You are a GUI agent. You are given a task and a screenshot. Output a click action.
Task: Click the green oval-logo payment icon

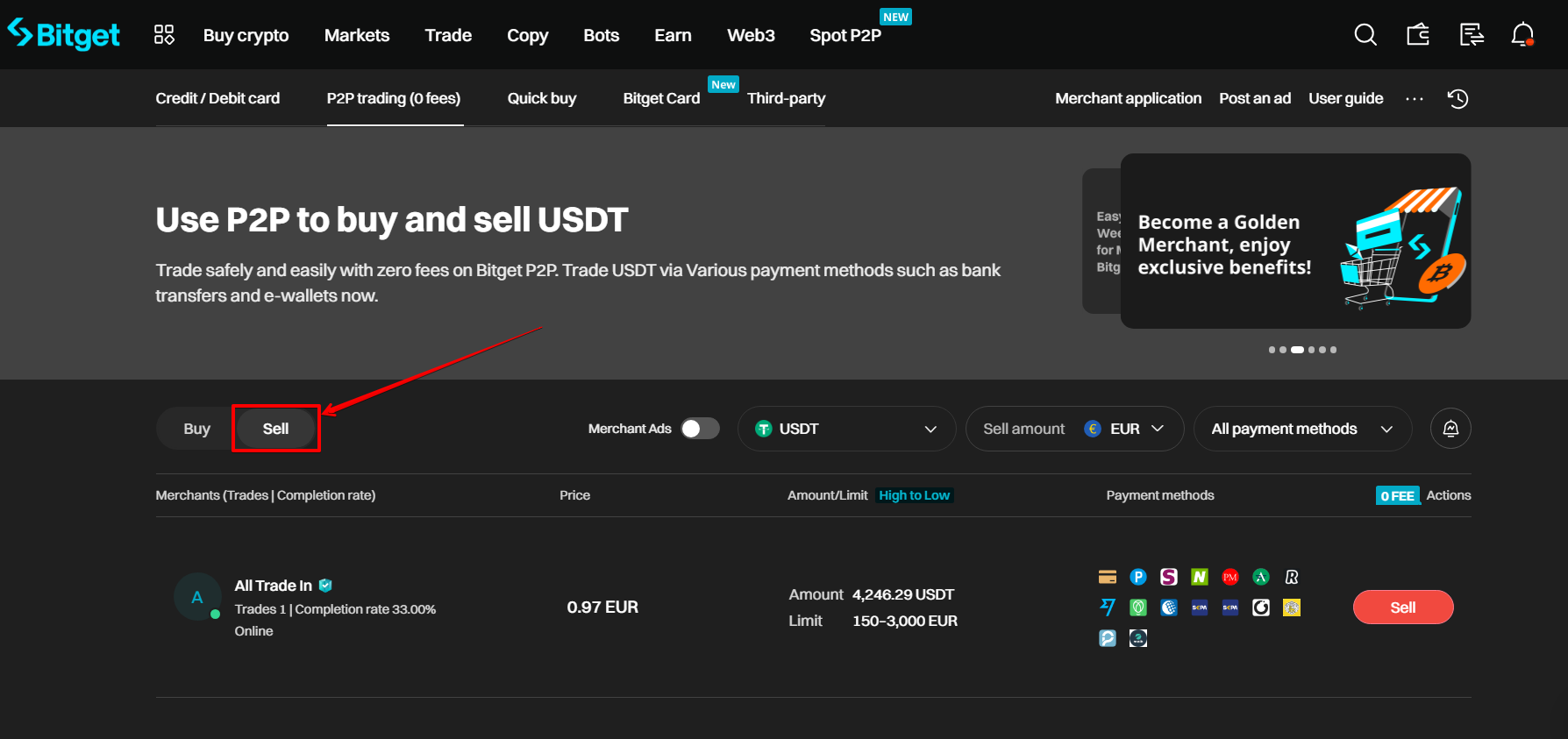[x=1138, y=608]
